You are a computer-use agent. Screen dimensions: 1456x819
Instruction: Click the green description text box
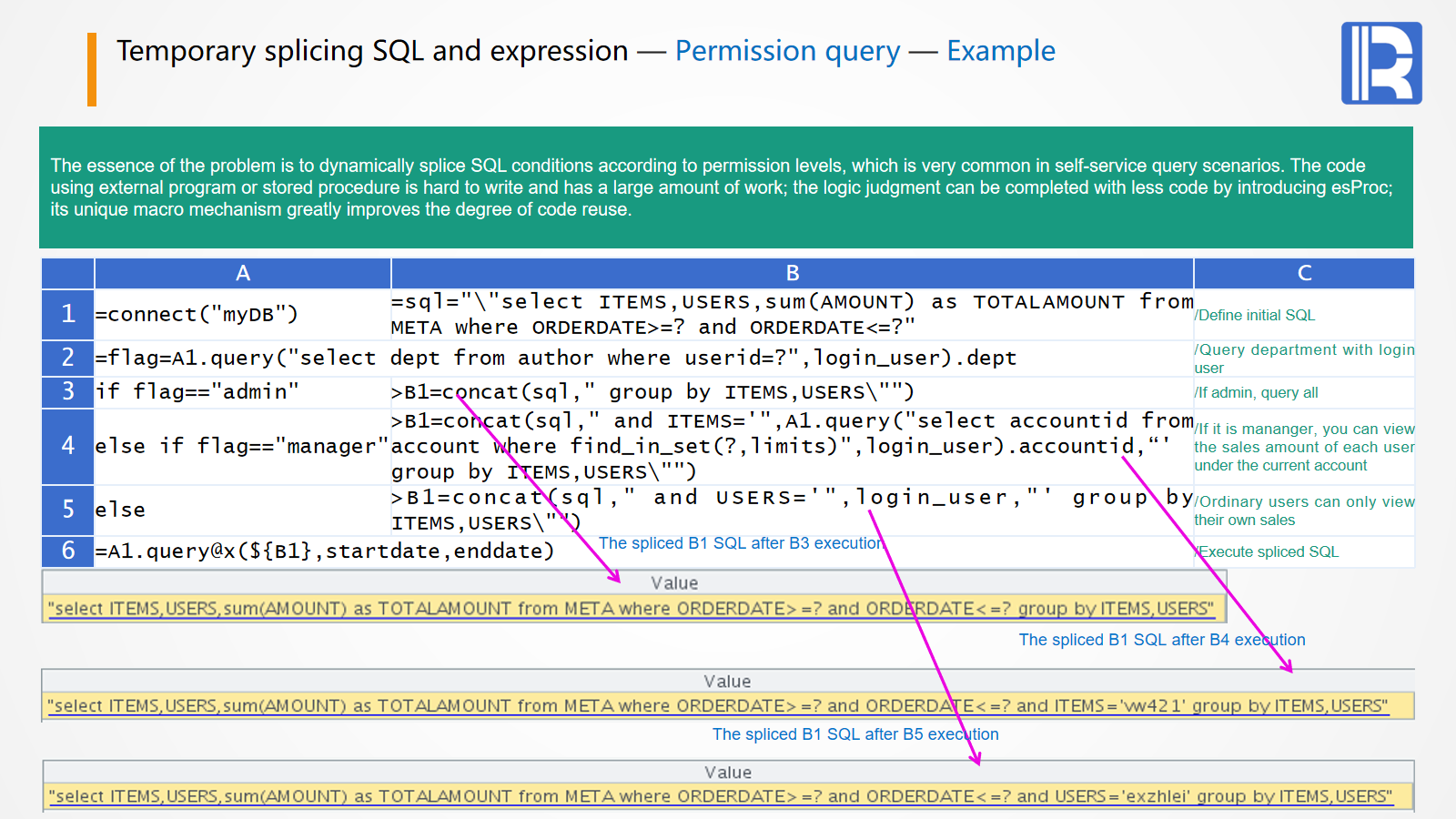(725, 187)
